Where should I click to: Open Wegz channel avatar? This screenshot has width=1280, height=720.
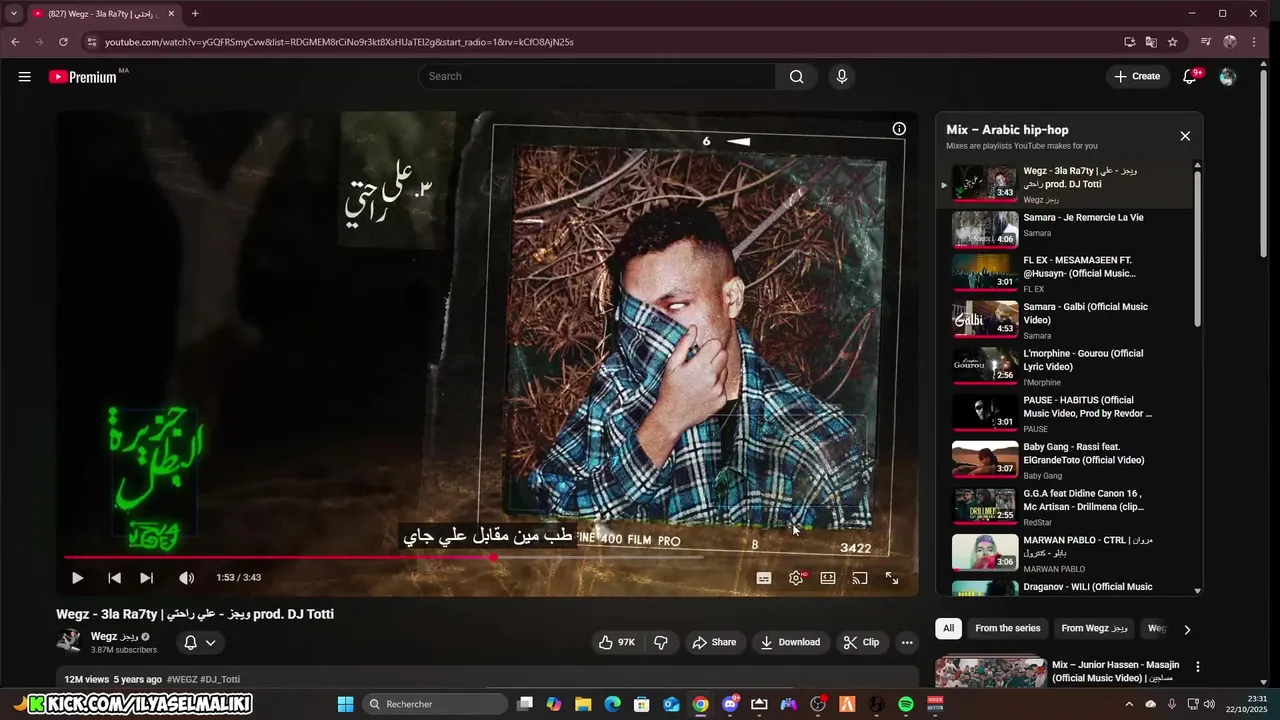(69, 641)
